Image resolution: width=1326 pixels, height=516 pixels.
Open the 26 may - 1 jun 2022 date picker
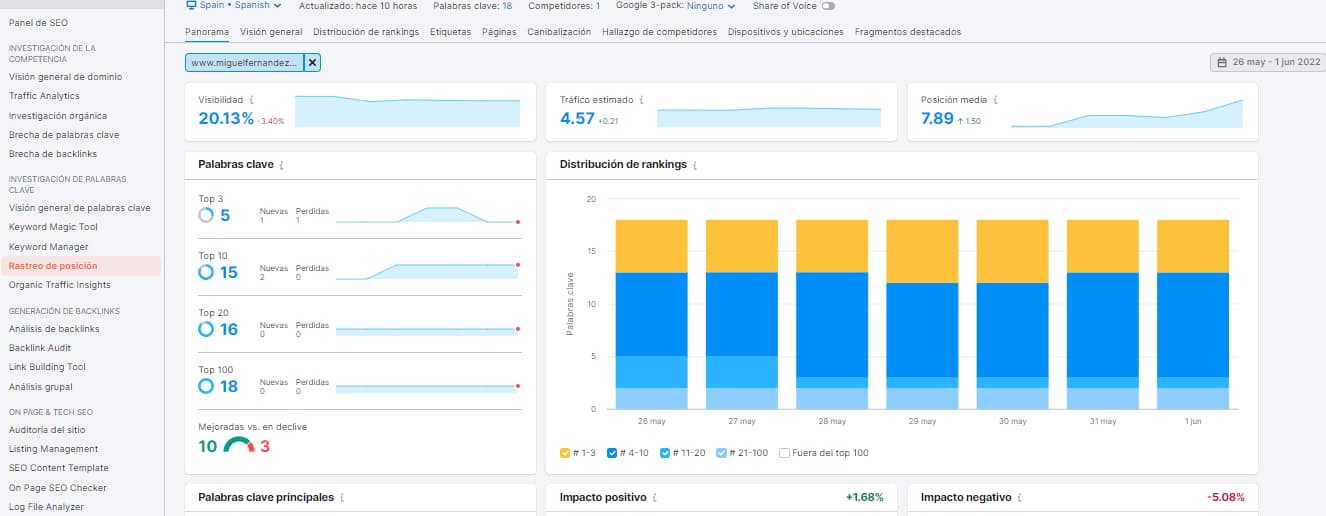(1267, 62)
